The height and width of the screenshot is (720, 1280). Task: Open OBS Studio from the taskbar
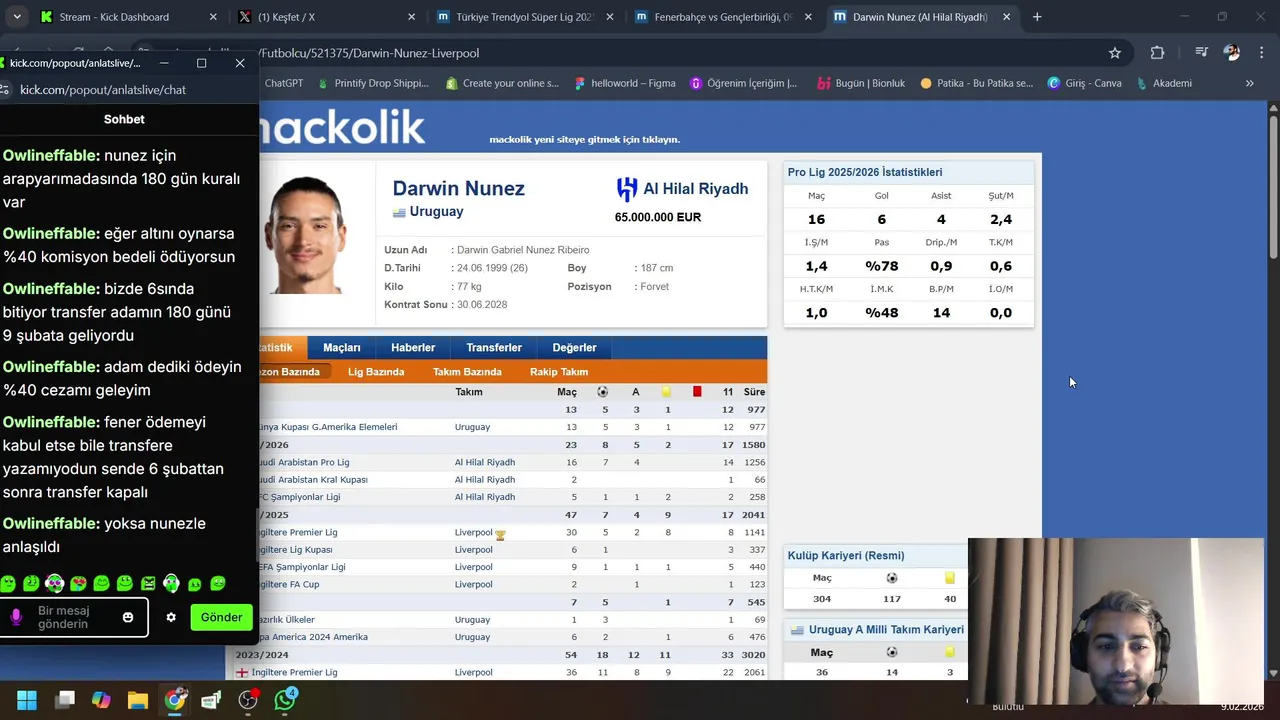coord(248,700)
